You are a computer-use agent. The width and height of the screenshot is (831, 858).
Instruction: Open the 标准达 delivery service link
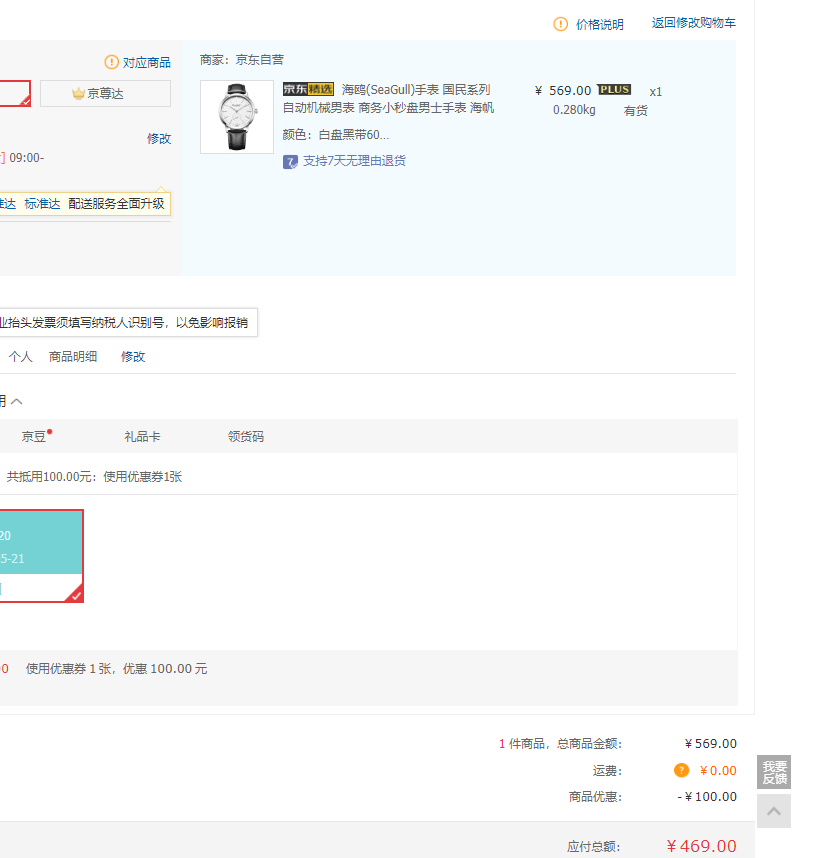click(42, 204)
